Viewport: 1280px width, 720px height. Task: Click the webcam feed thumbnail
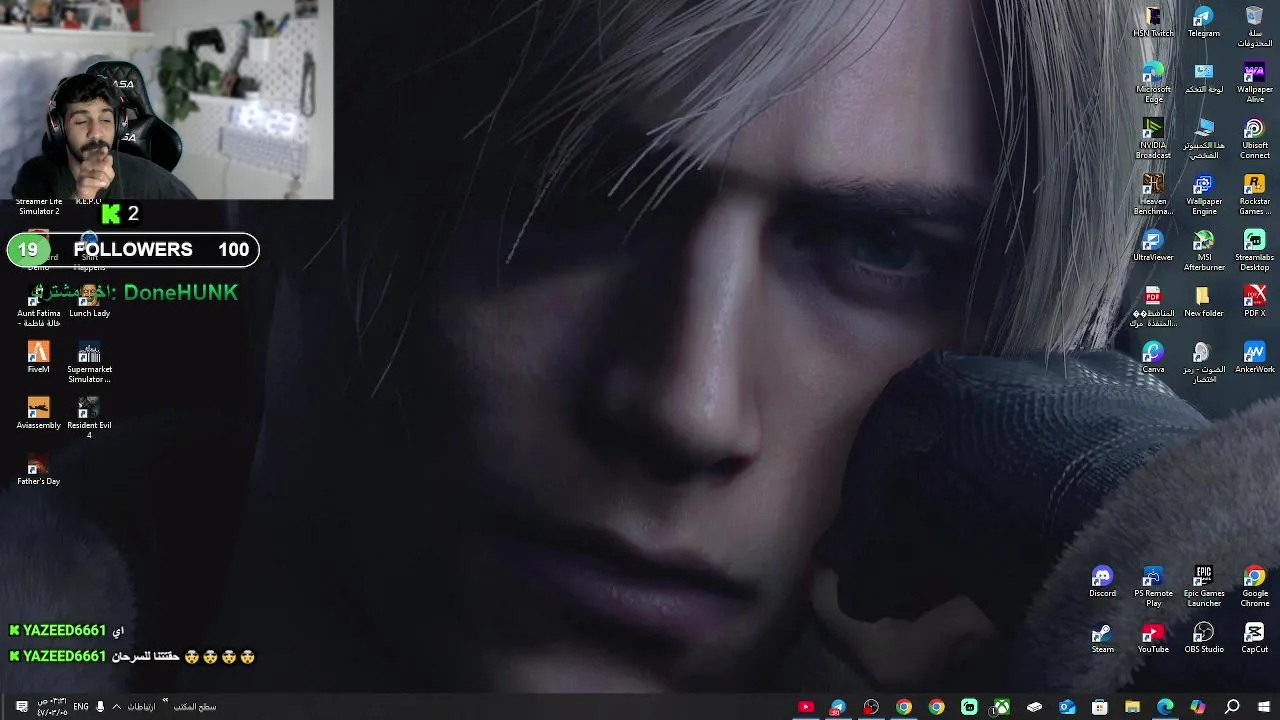click(166, 100)
